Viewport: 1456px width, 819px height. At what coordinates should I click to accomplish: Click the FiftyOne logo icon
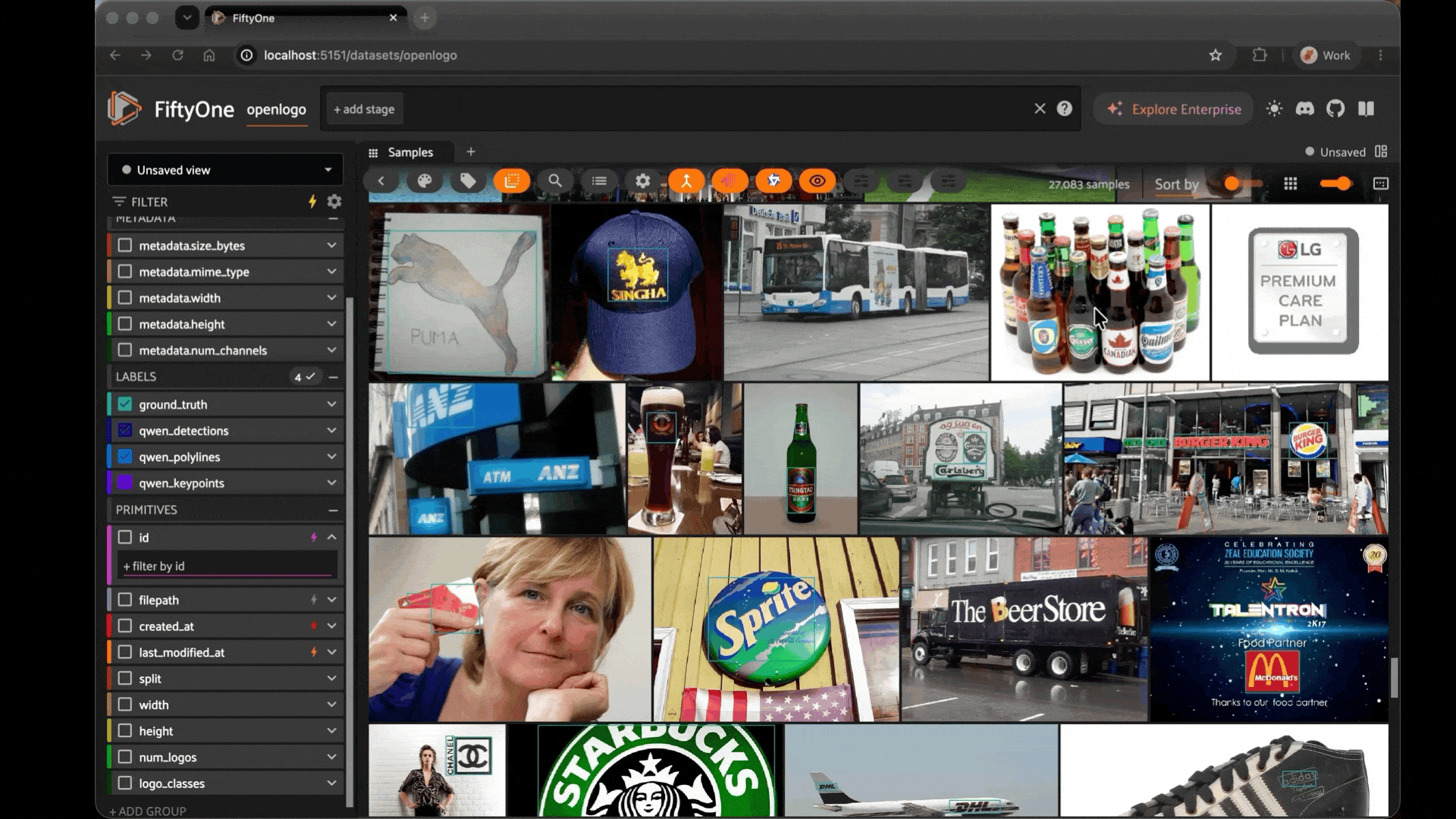point(124,108)
